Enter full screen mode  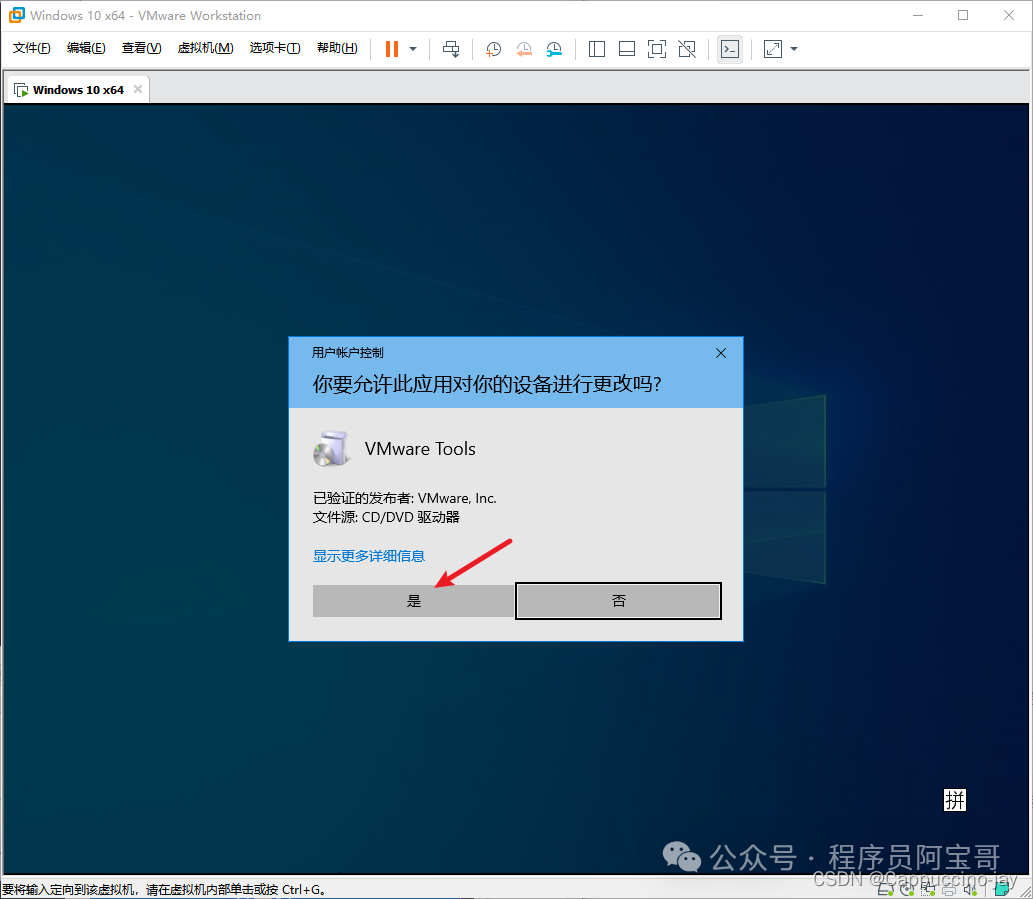pos(657,49)
